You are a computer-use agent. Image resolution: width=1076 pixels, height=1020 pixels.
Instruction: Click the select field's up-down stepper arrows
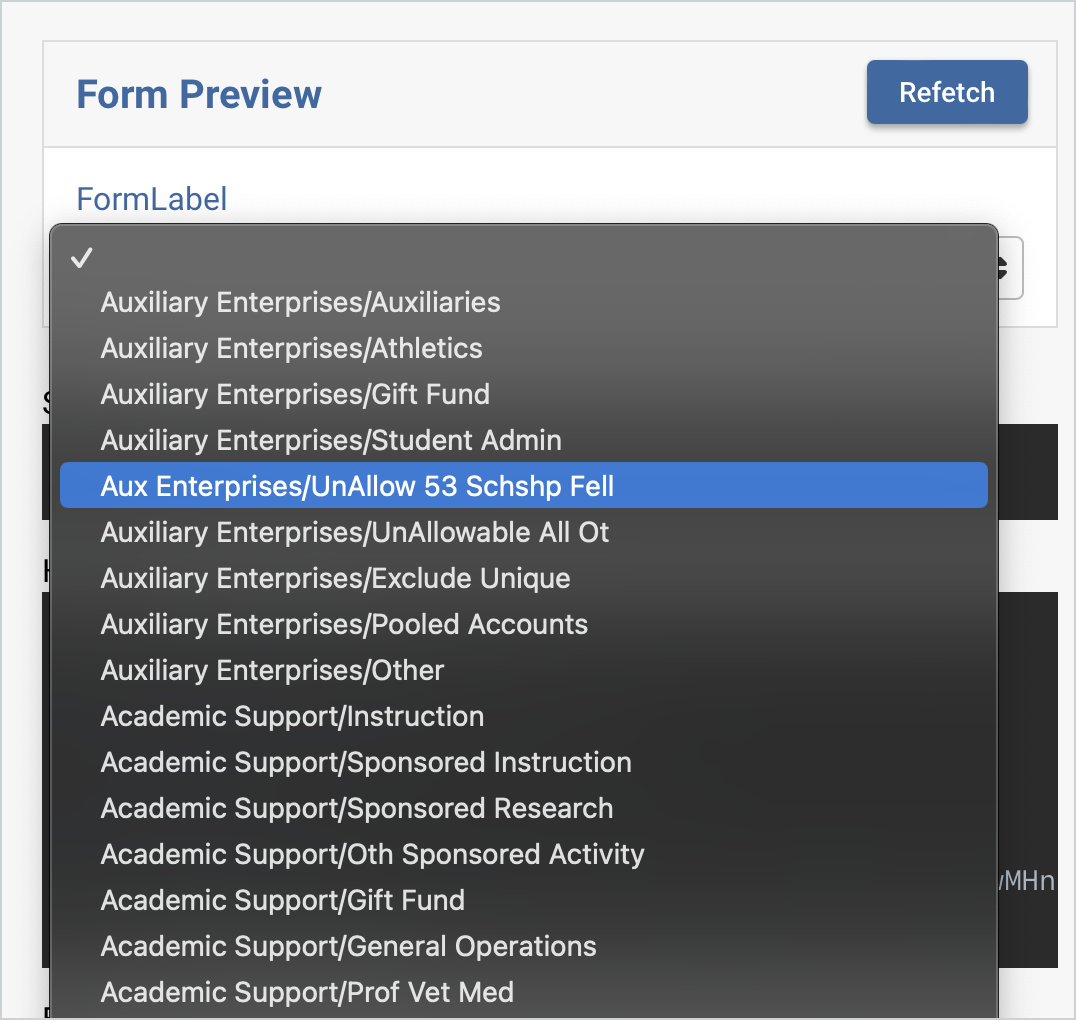click(1005, 268)
